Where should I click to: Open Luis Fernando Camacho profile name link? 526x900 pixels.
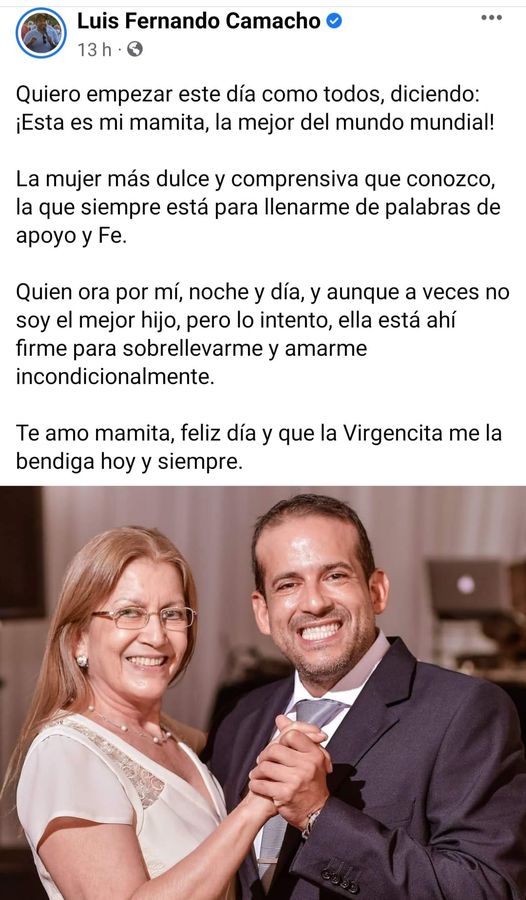click(199, 22)
